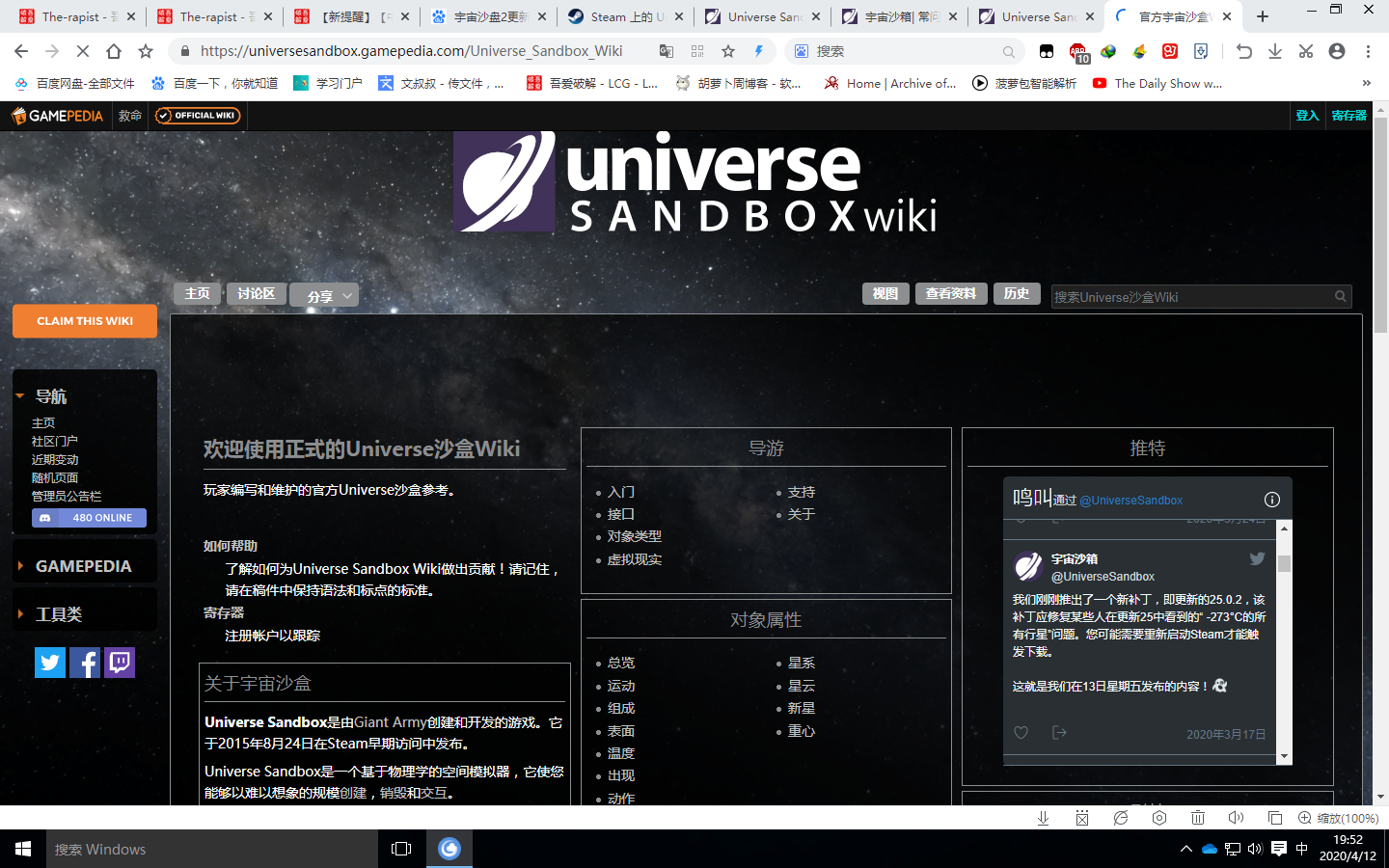Open the status bar download manager icon

[1043, 818]
